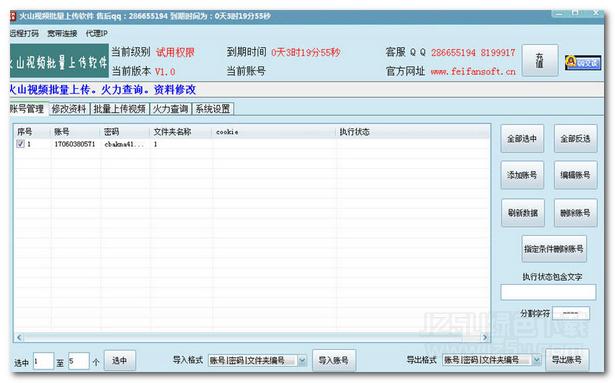Click the cookie column header
The image size is (615, 383).
275,132
